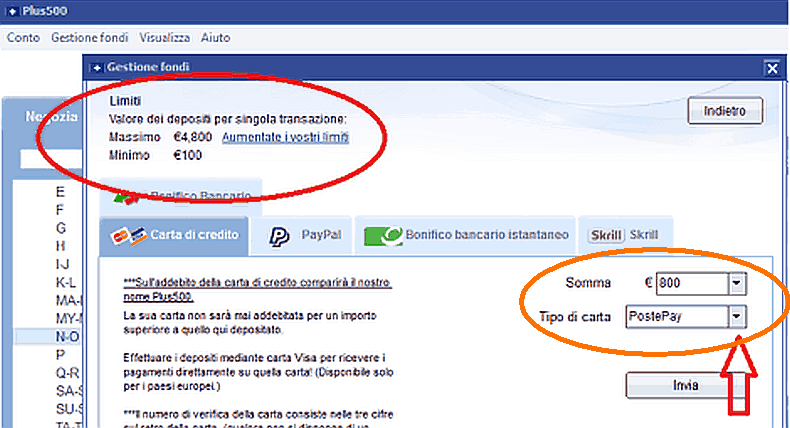Open the Somma amount dropdown arrow
The height and width of the screenshot is (428, 790).
[x=738, y=284]
